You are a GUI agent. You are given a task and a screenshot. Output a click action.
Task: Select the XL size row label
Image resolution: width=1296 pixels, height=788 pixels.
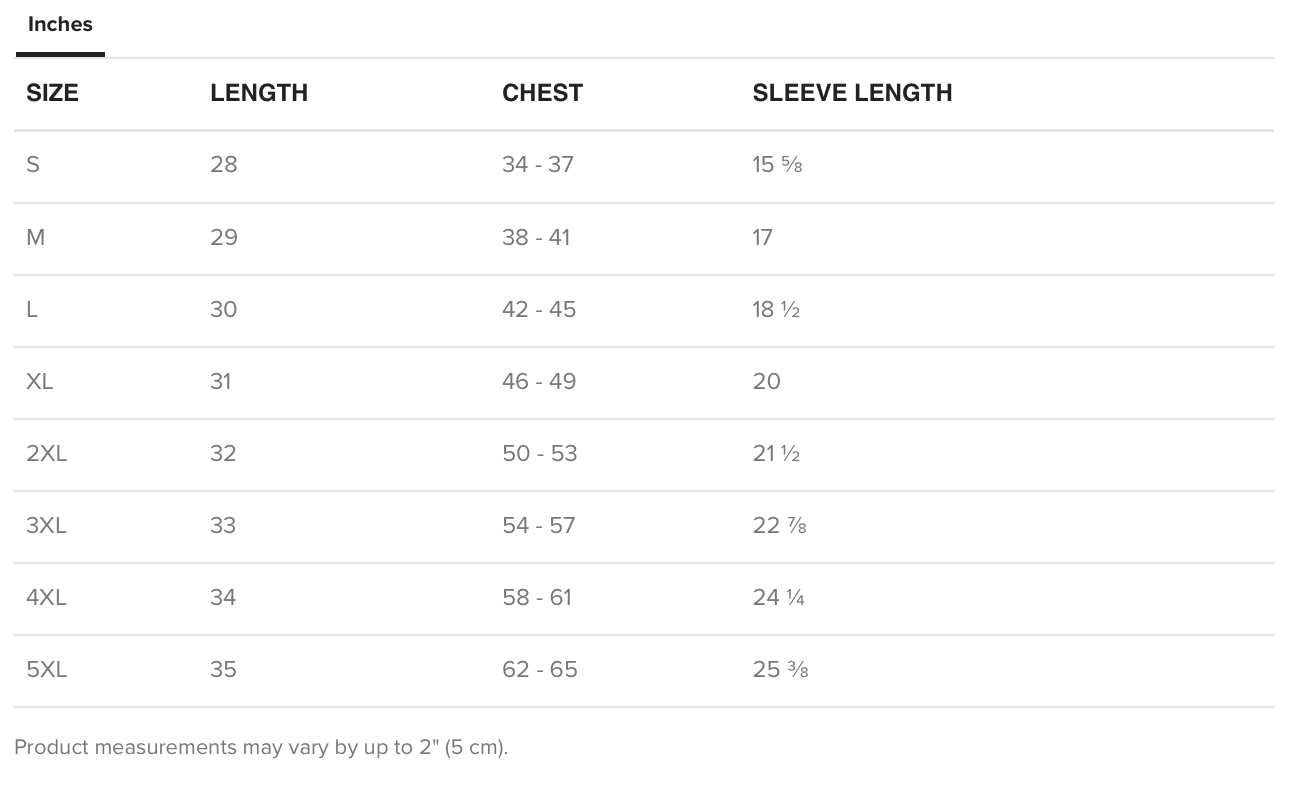[x=40, y=382]
